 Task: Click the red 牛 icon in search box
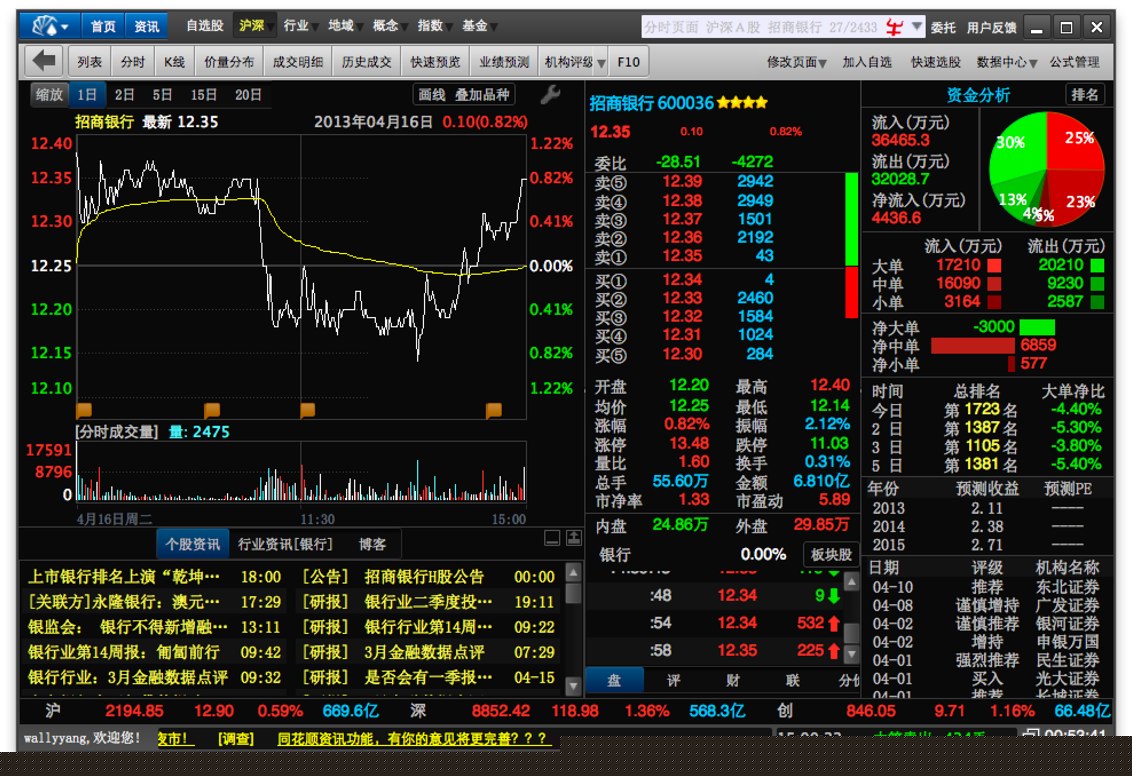coord(897,27)
